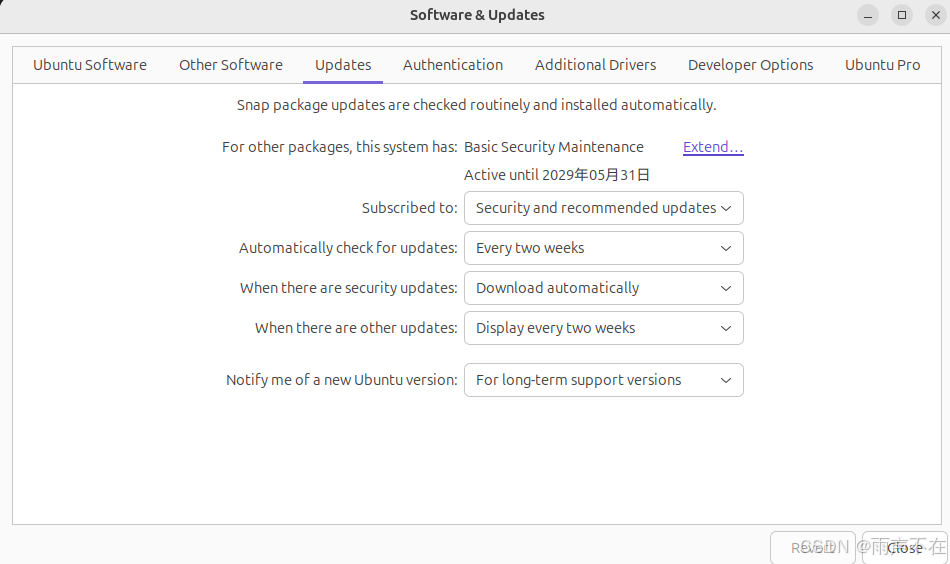This screenshot has width=950, height=564.
Task: Open the security updates action dropdown
Action: click(603, 288)
